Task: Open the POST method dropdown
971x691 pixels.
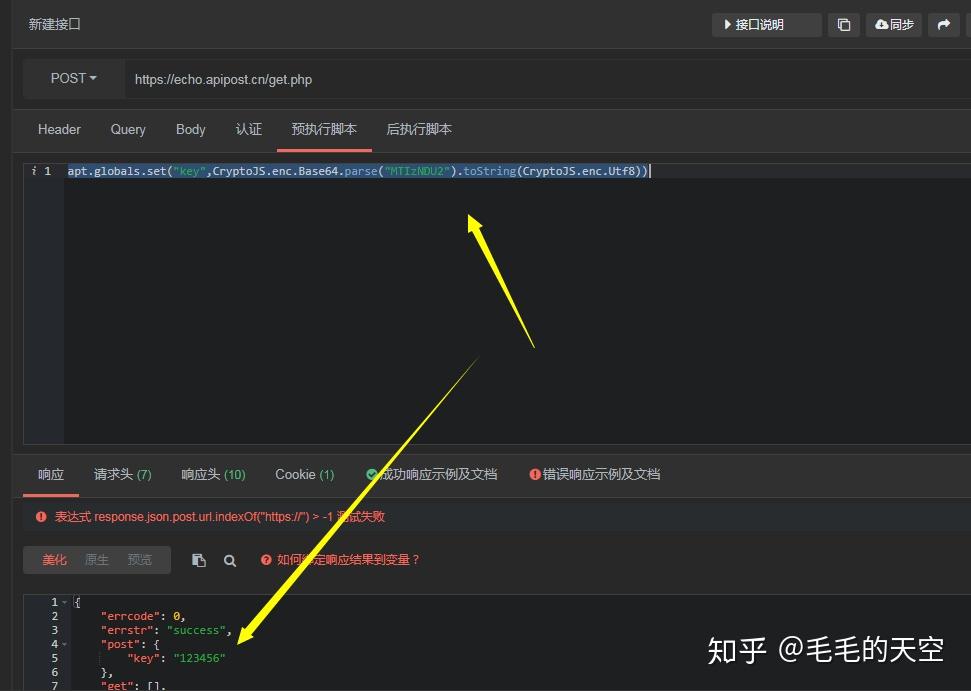Action: click(74, 79)
